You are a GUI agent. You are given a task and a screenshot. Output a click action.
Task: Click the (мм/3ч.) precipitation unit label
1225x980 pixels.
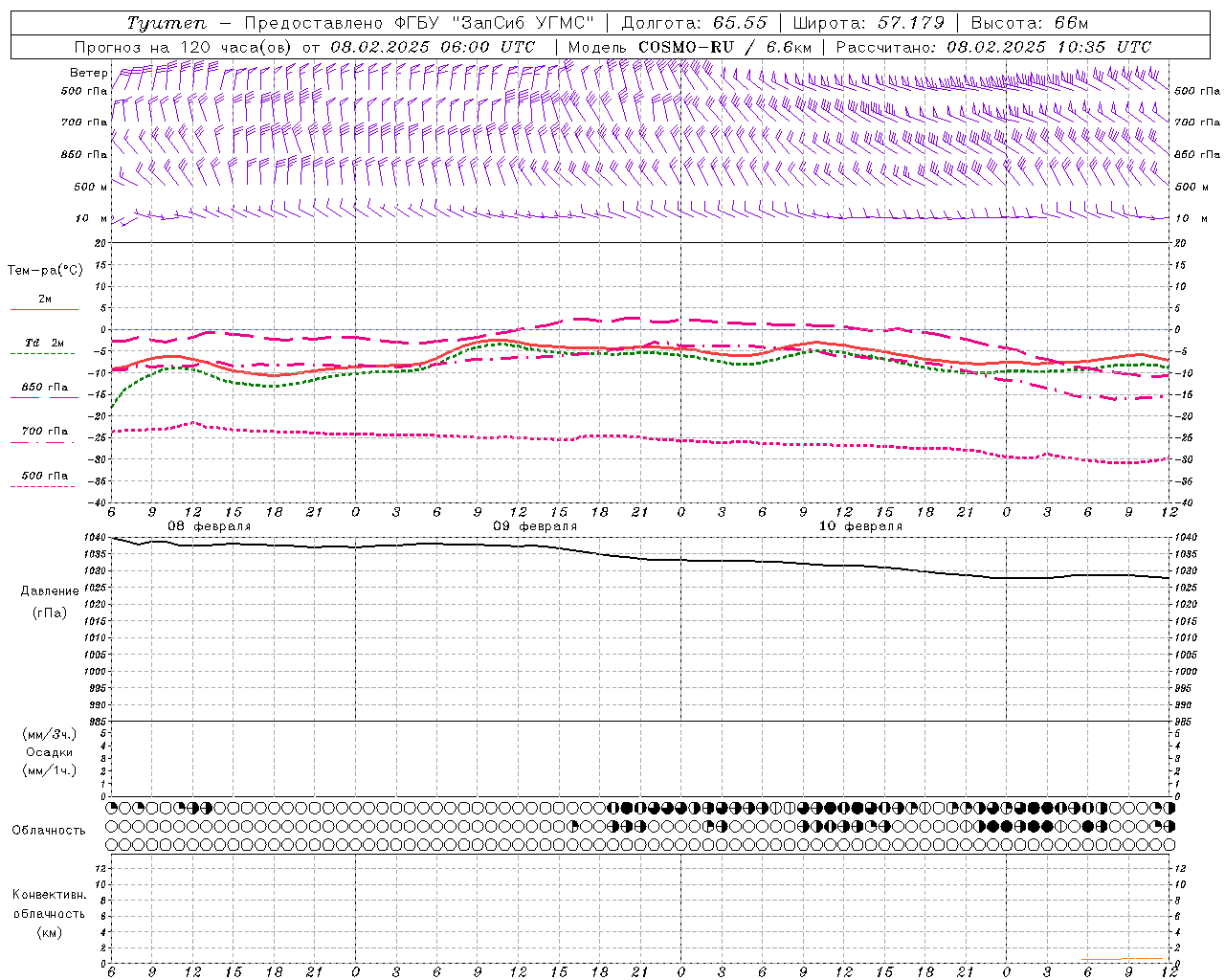click(x=50, y=734)
